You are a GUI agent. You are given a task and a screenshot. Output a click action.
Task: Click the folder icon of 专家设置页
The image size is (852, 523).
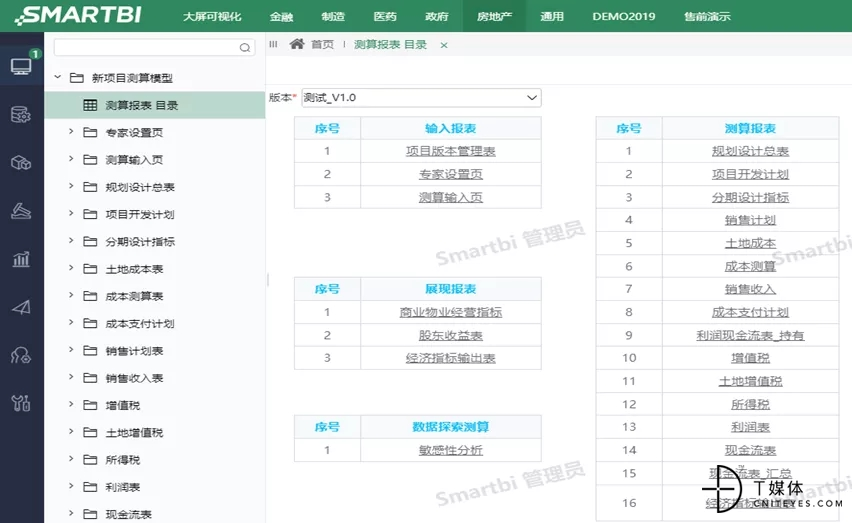pyautogui.click(x=90, y=133)
